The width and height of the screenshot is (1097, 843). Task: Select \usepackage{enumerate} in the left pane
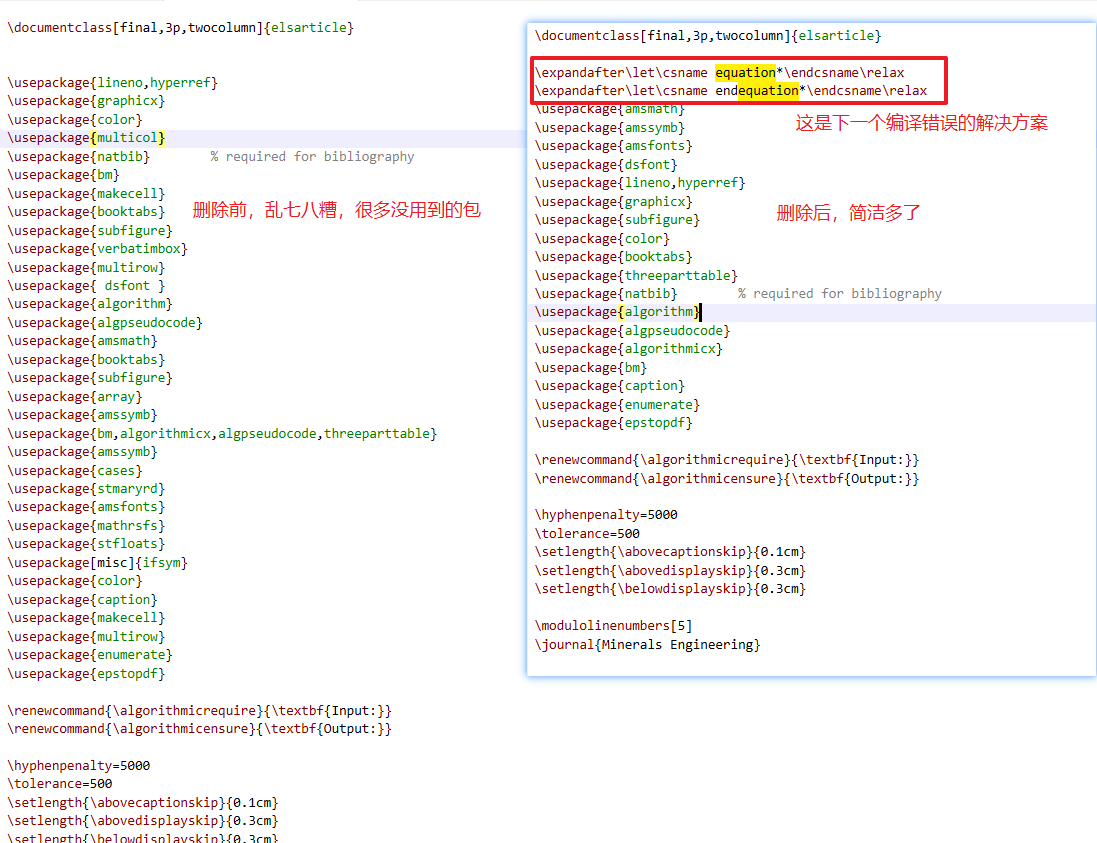pyautogui.click(x=90, y=655)
